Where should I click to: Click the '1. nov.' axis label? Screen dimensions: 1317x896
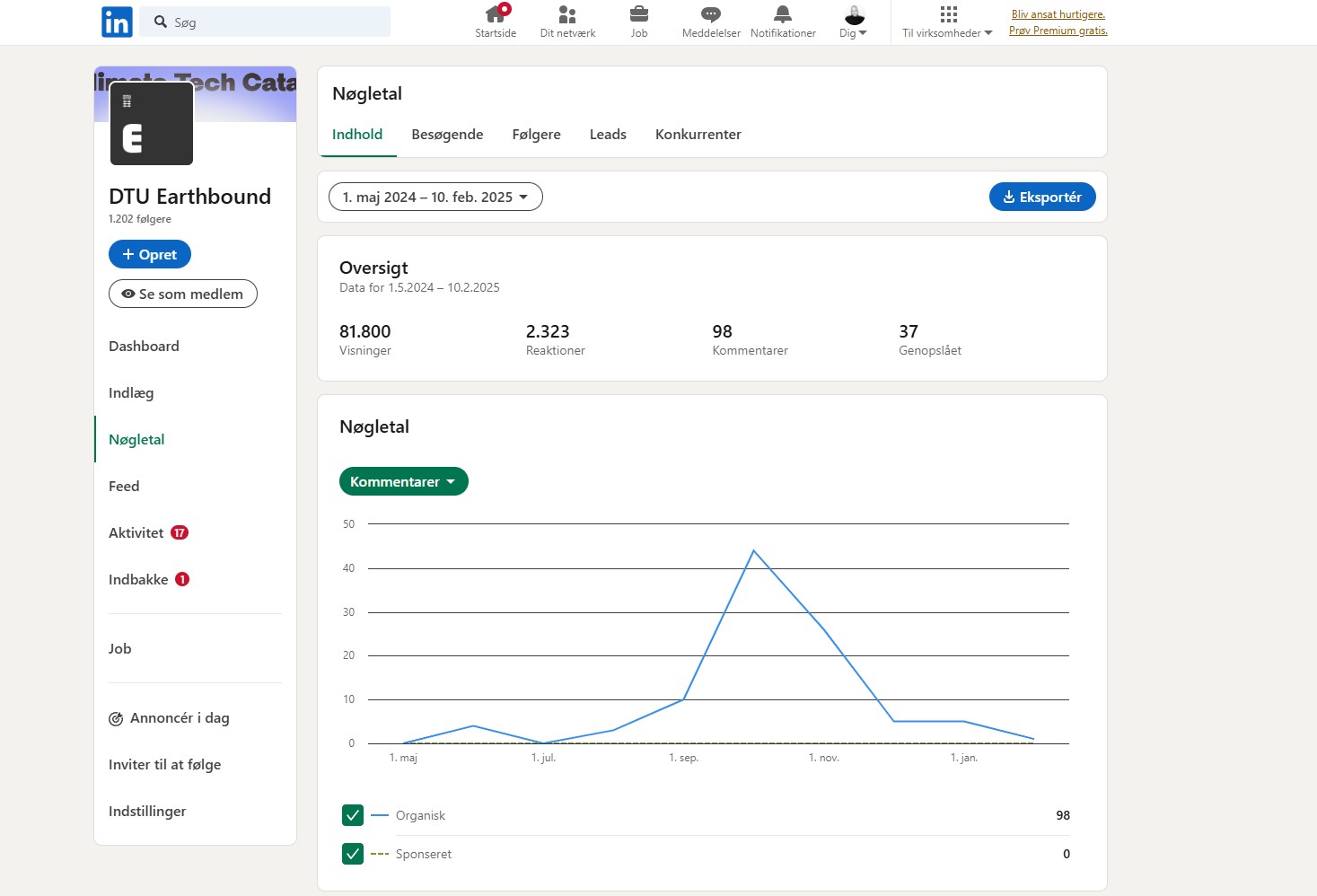pos(824,758)
